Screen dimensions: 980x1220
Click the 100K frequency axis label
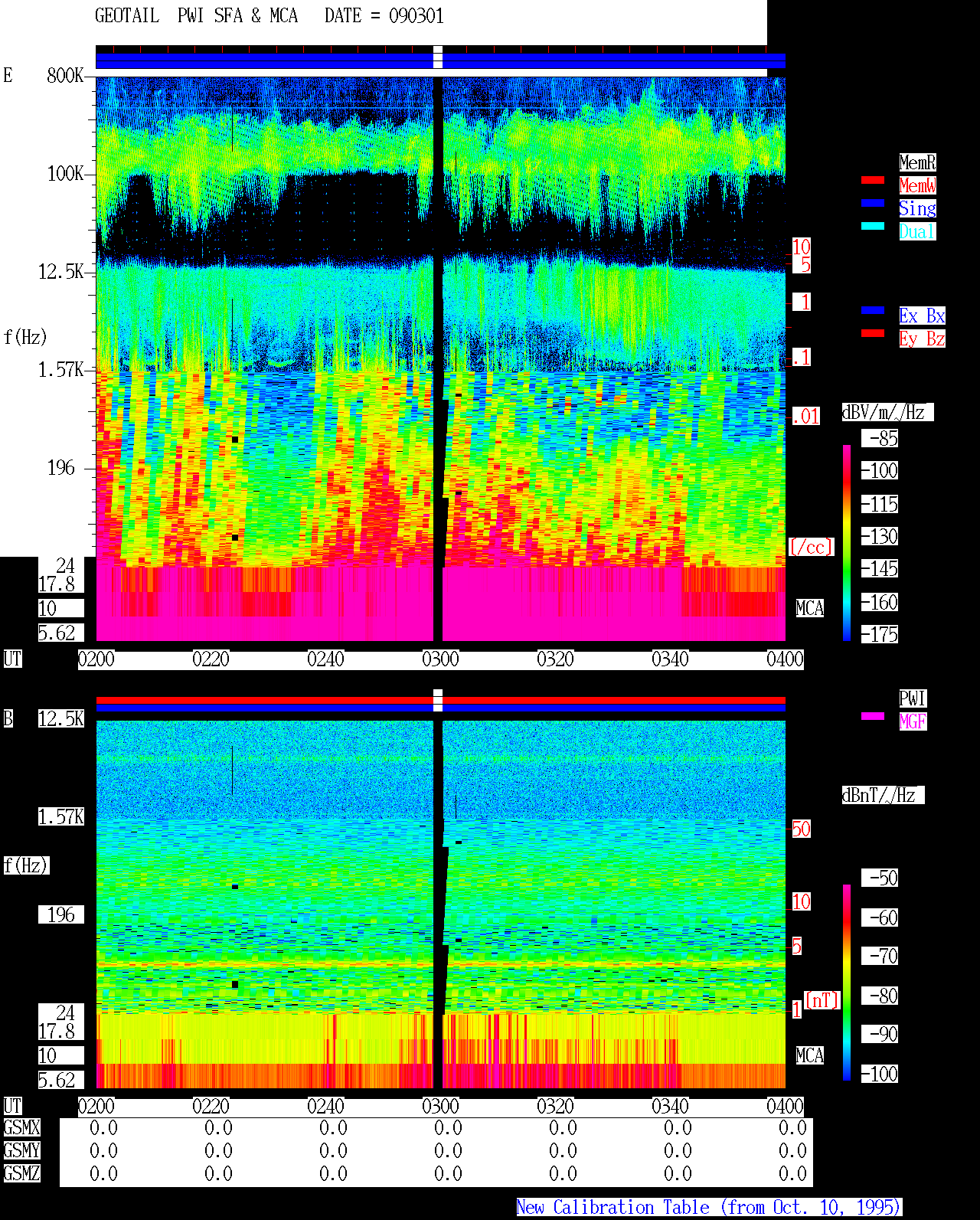click(65, 173)
